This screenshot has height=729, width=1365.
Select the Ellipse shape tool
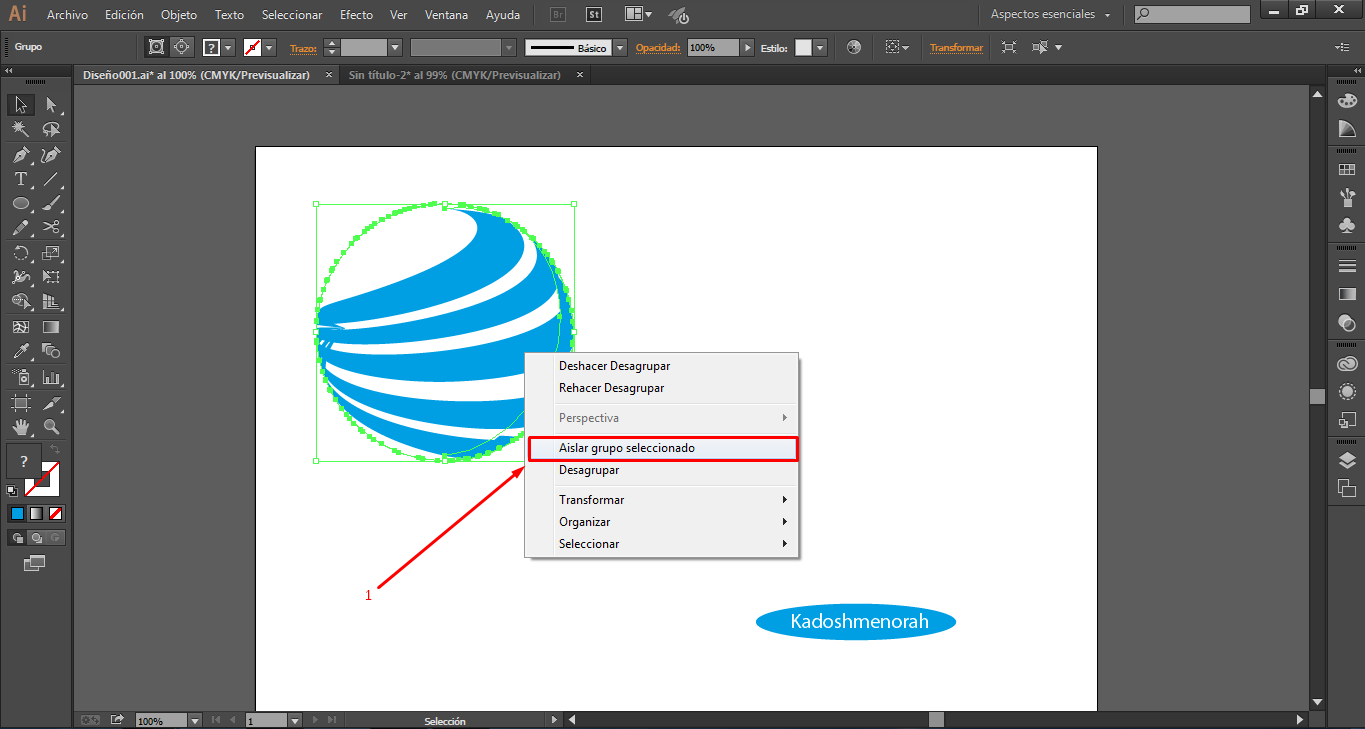20,203
